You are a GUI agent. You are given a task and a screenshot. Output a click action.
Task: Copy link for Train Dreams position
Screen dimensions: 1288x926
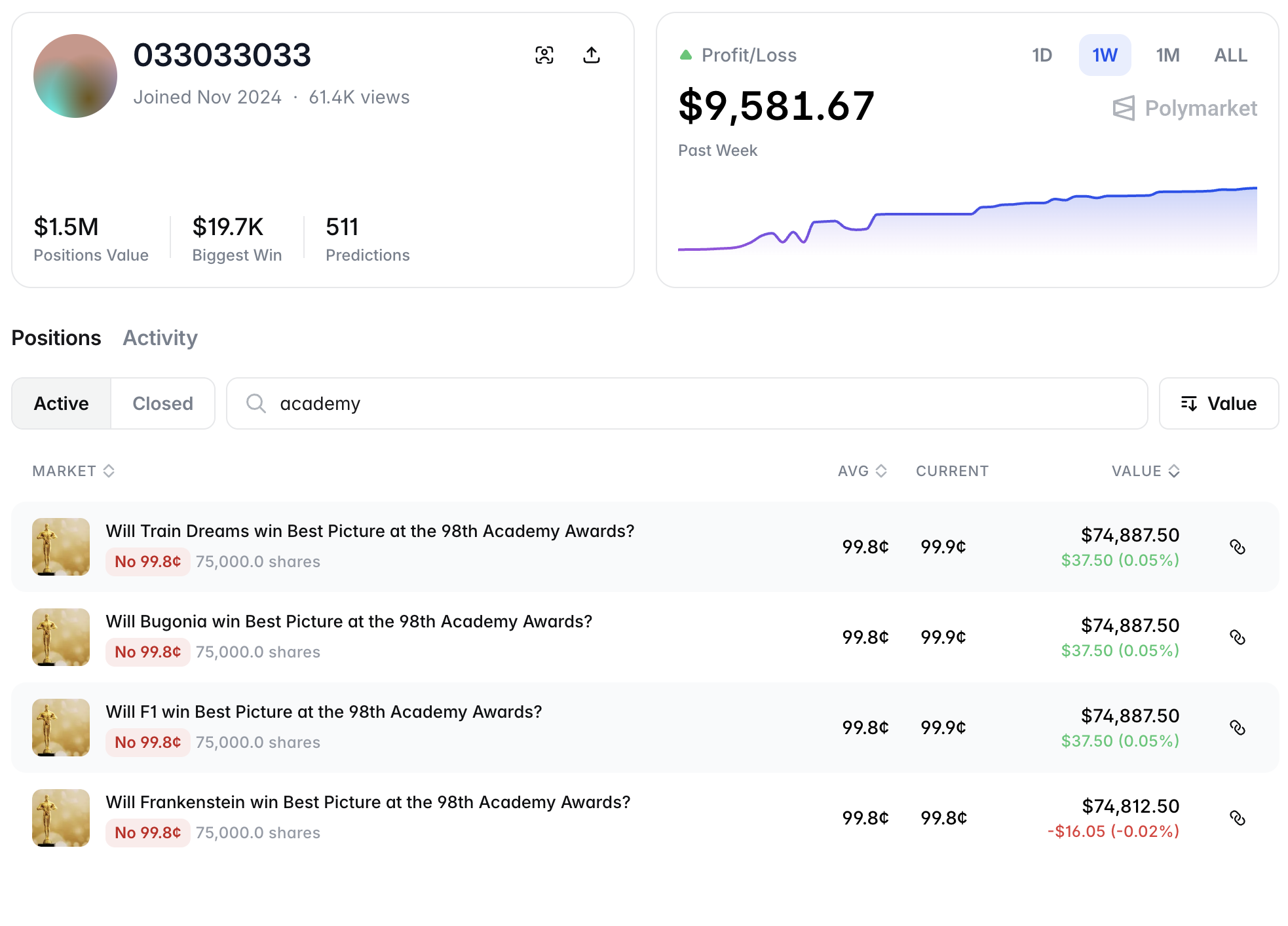(1237, 547)
